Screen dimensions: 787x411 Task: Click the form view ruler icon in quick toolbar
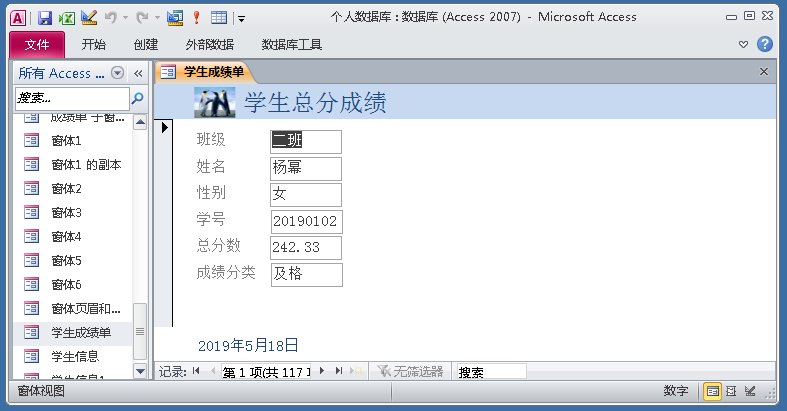(175, 18)
